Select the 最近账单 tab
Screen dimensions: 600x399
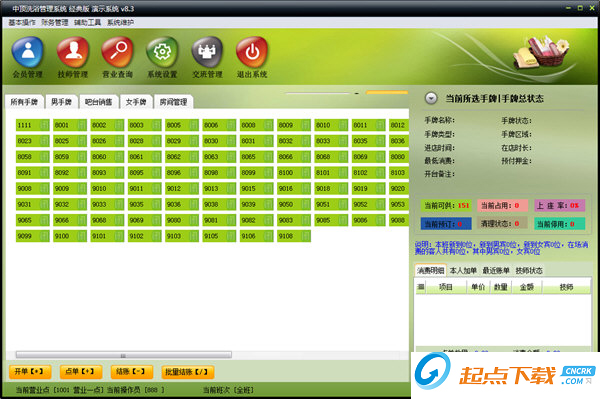496,270
